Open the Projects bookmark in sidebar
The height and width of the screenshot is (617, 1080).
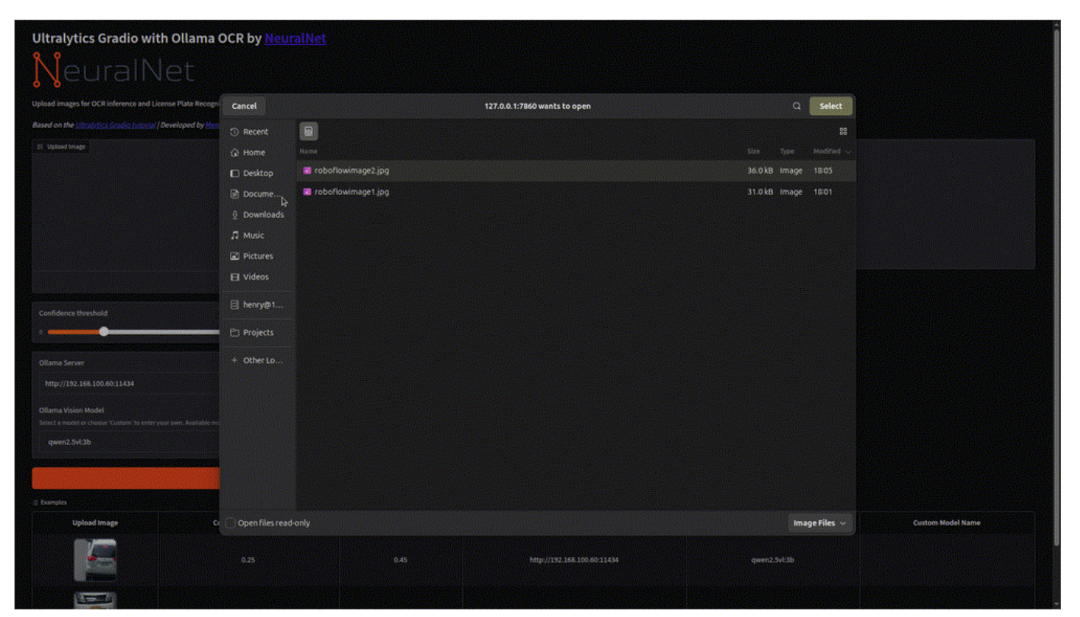click(258, 332)
